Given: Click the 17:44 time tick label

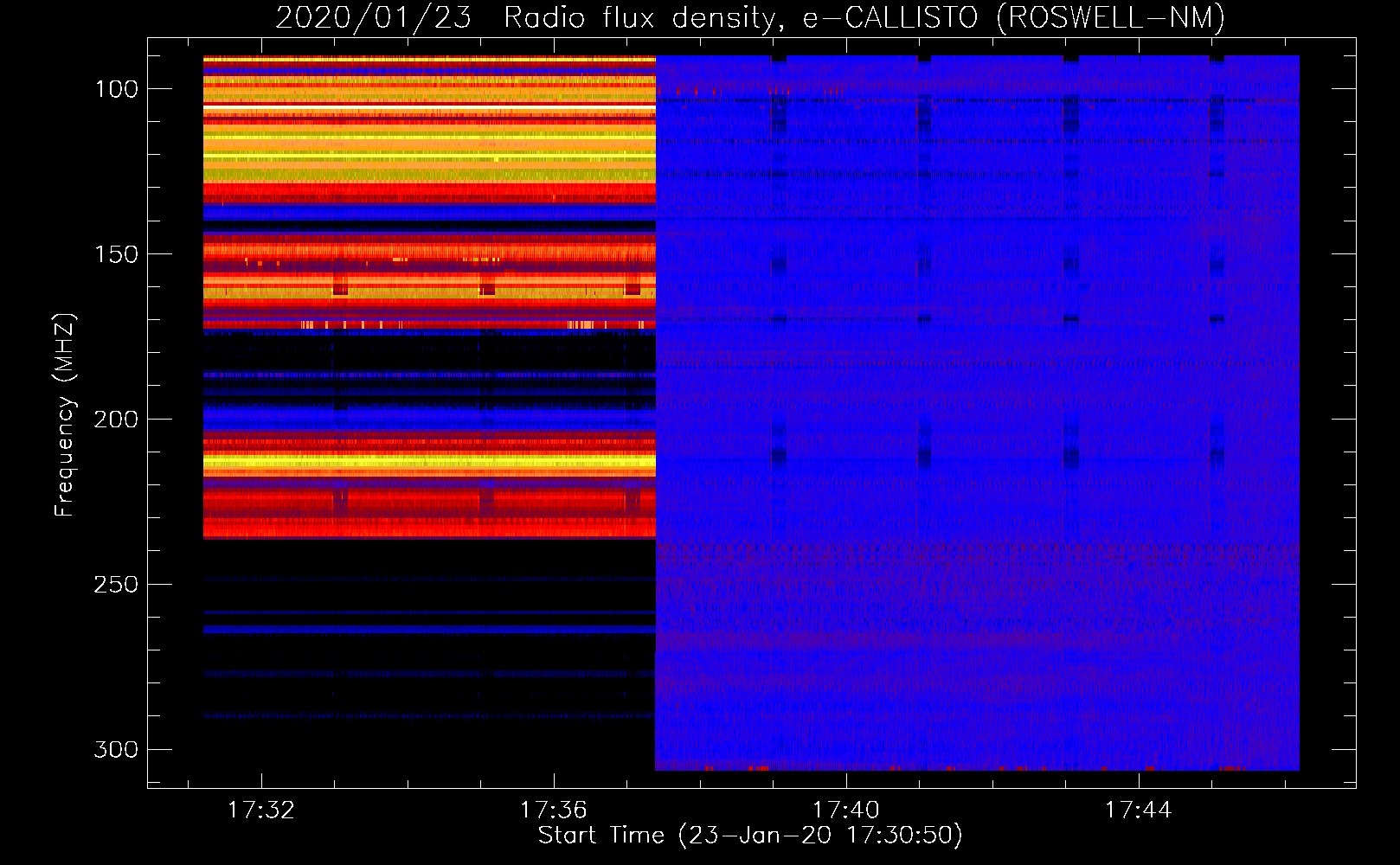Looking at the screenshot, I should pyautogui.click(x=1139, y=810).
